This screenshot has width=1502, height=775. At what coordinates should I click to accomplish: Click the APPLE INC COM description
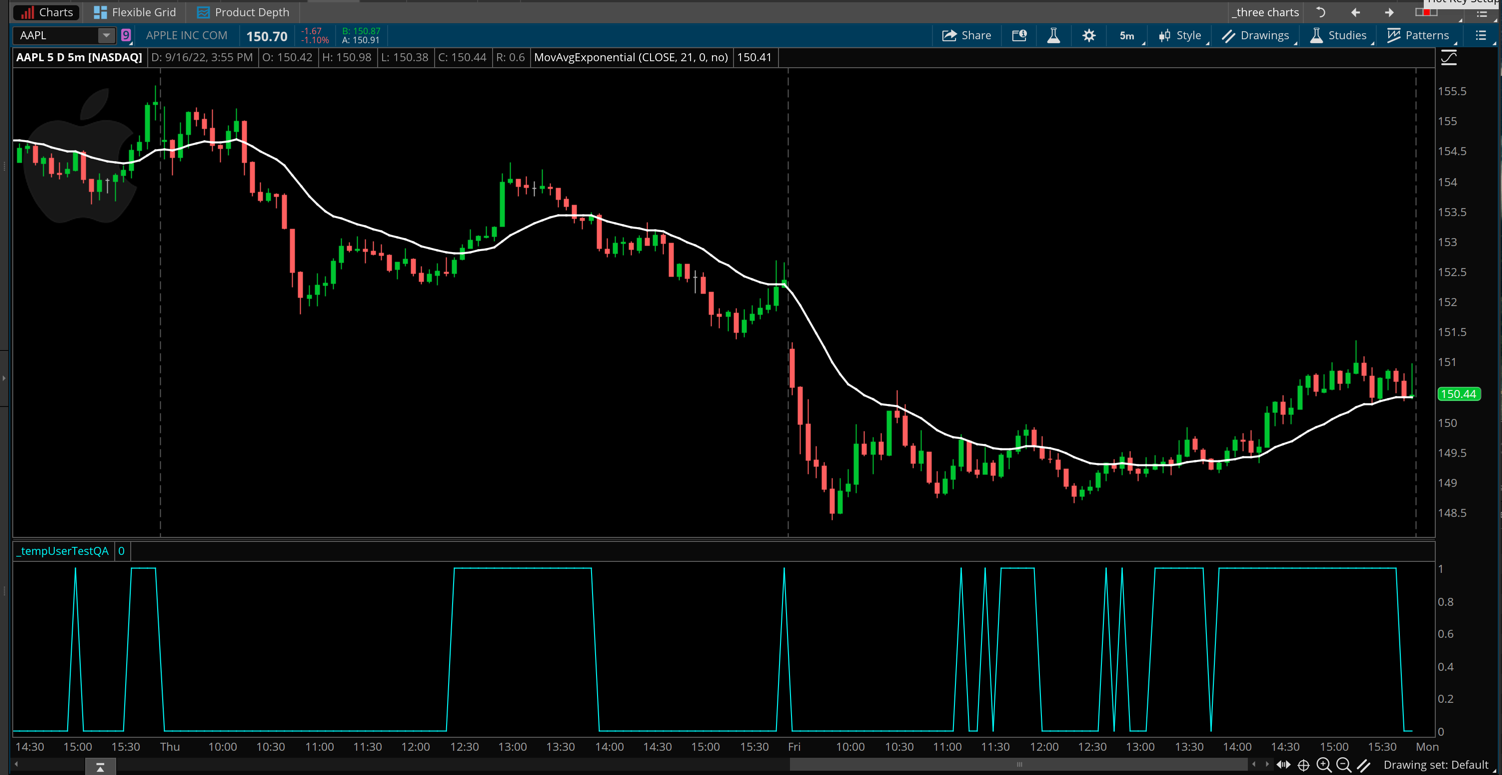tap(187, 35)
